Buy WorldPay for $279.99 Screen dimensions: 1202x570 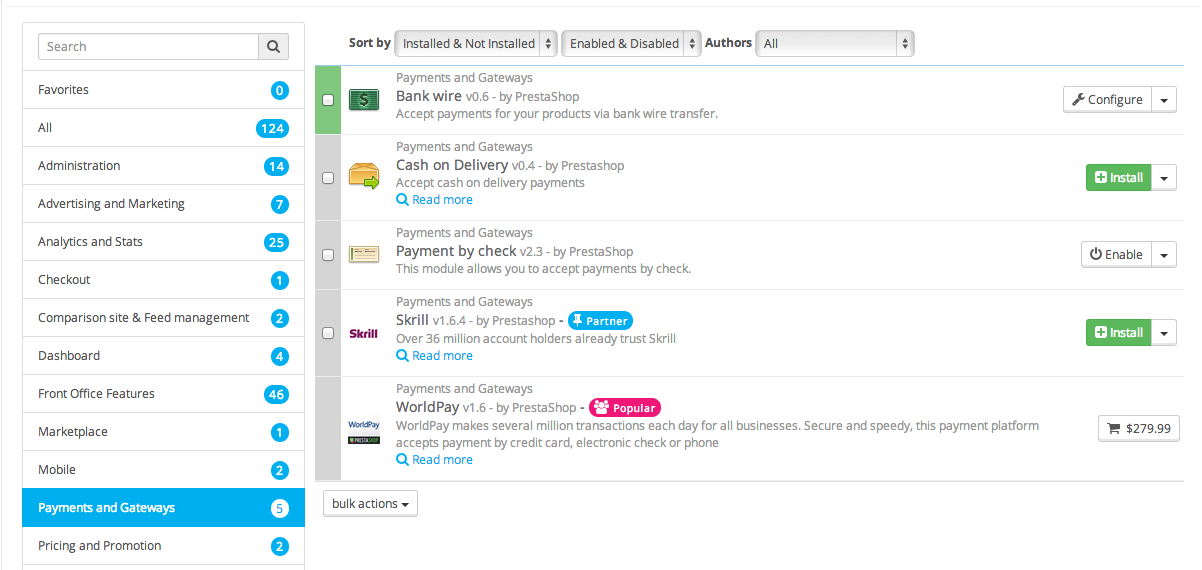pyautogui.click(x=1139, y=429)
